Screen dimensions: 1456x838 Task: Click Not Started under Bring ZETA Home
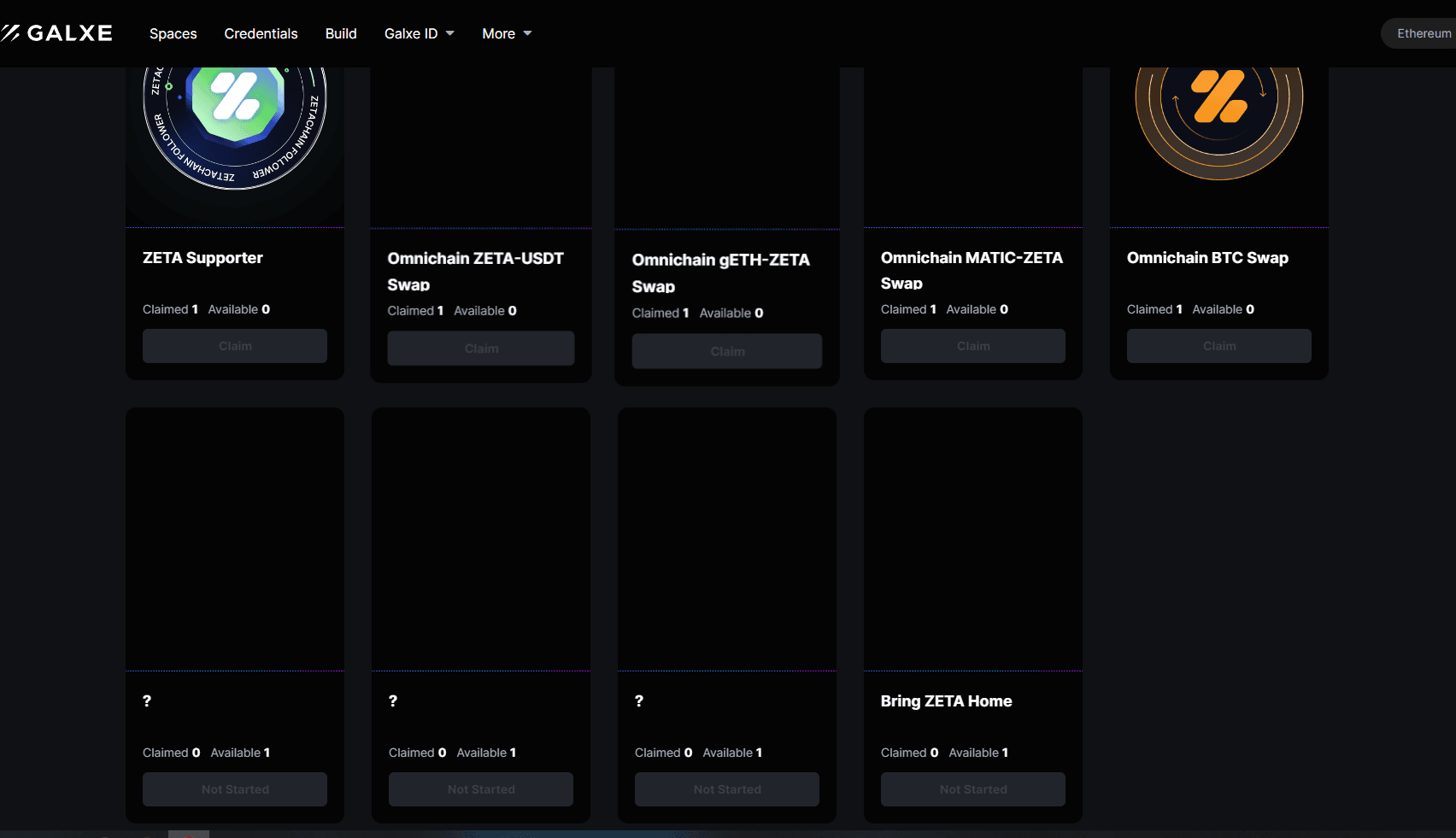[x=972, y=789]
